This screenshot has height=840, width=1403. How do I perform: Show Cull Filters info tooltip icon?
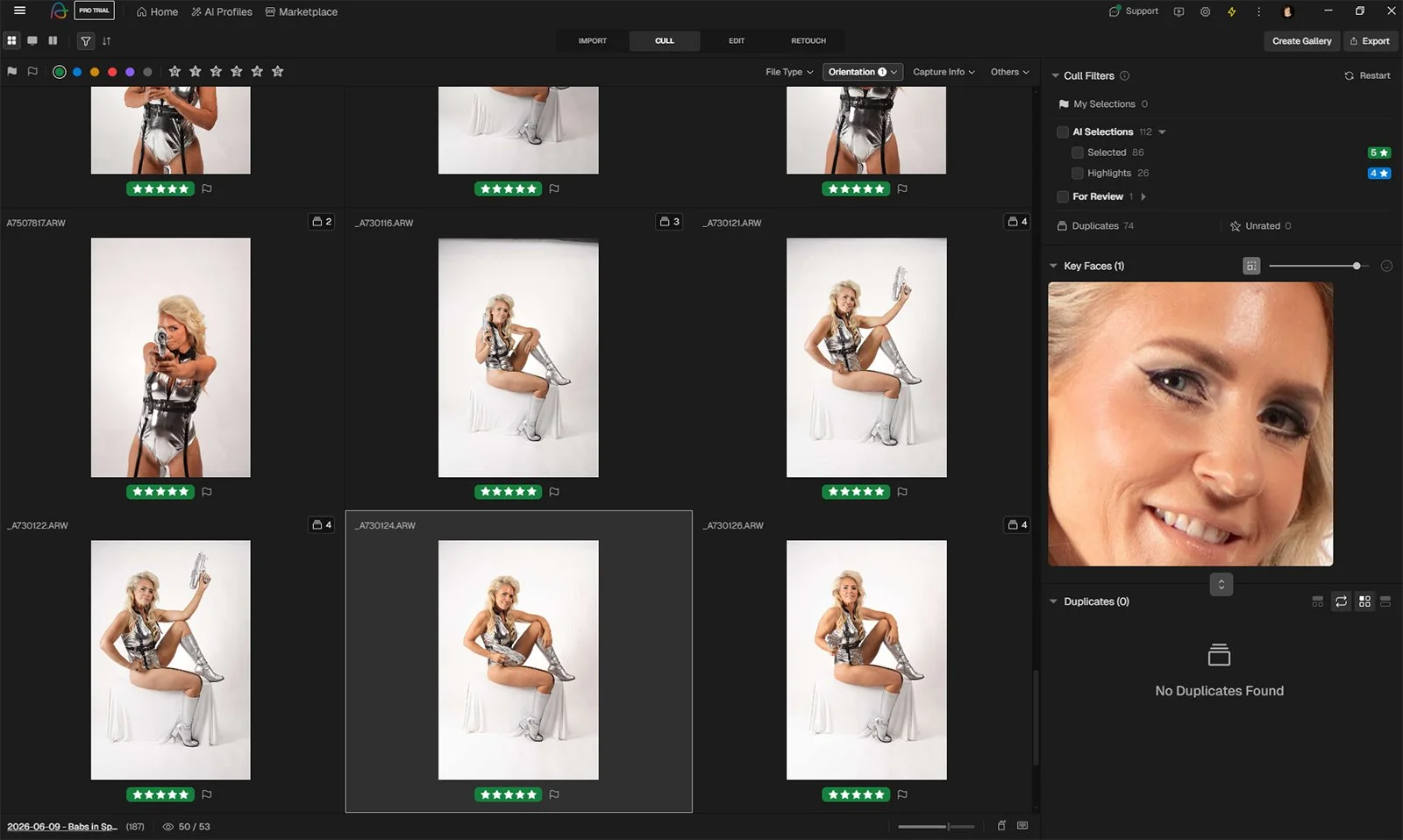1124,75
